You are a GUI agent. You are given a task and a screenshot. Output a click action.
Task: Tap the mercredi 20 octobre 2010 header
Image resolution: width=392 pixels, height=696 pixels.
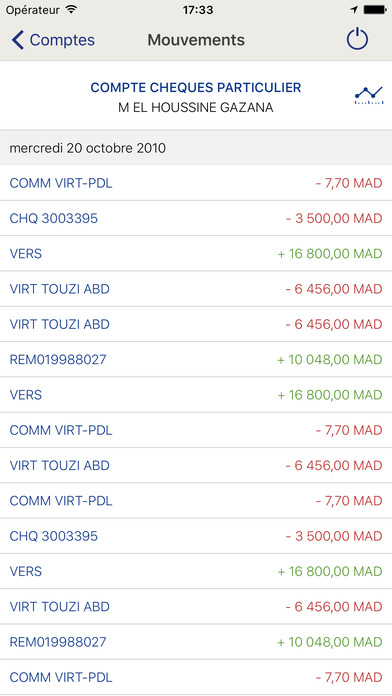coord(196,148)
